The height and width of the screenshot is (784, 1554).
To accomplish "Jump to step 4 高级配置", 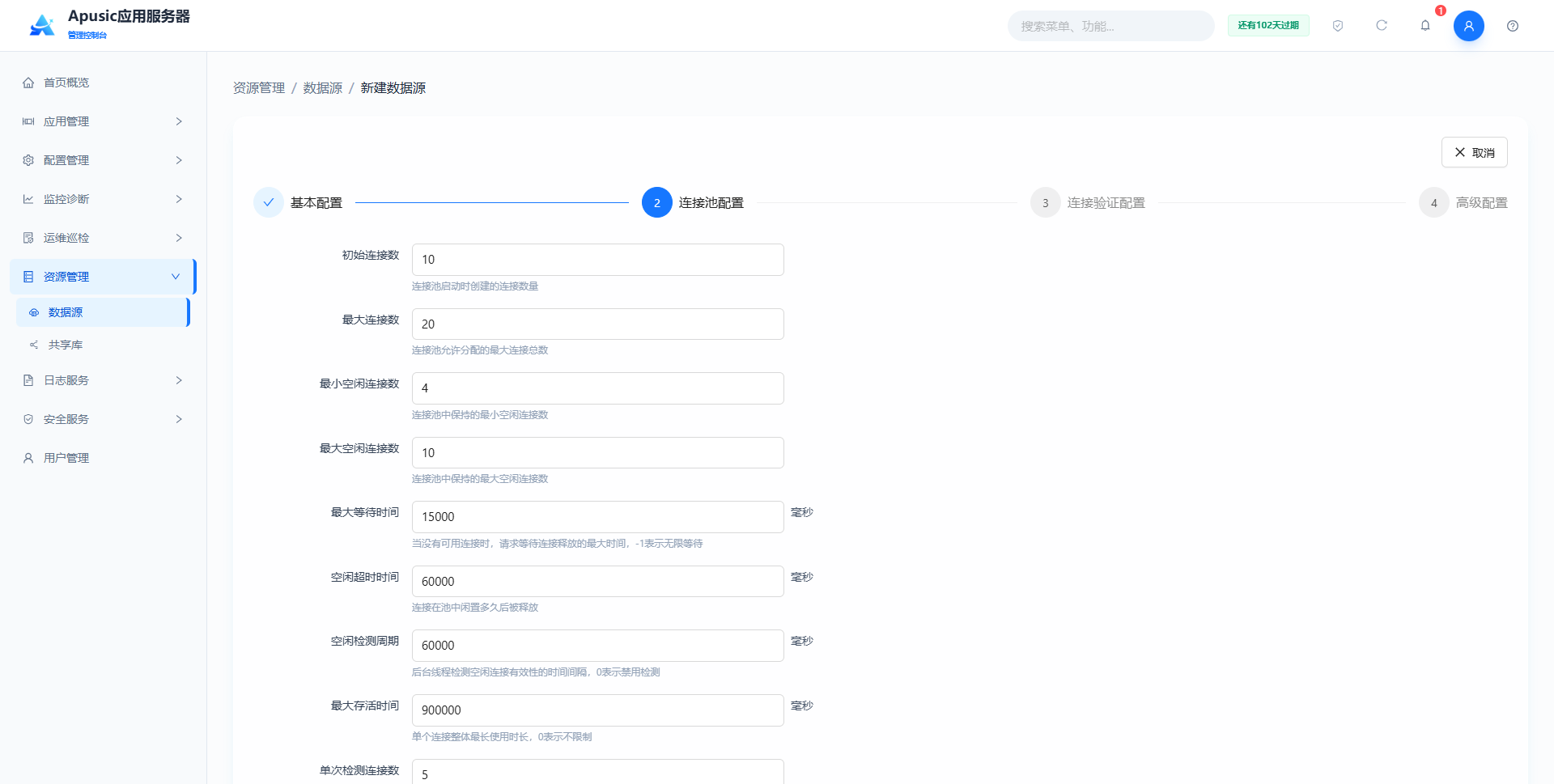I will [1463, 203].
